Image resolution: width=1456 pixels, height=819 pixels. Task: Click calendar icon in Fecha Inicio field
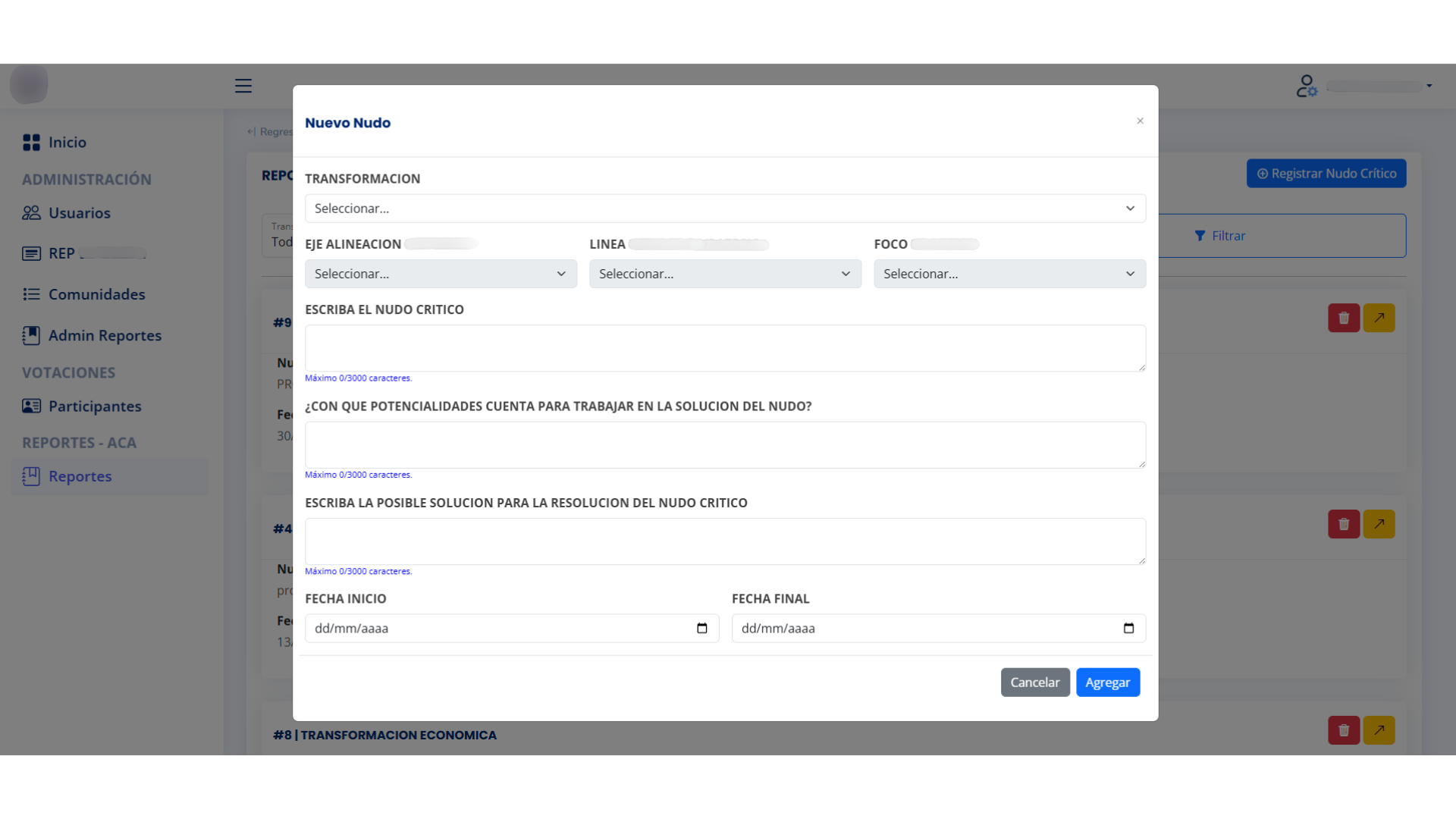click(x=701, y=628)
